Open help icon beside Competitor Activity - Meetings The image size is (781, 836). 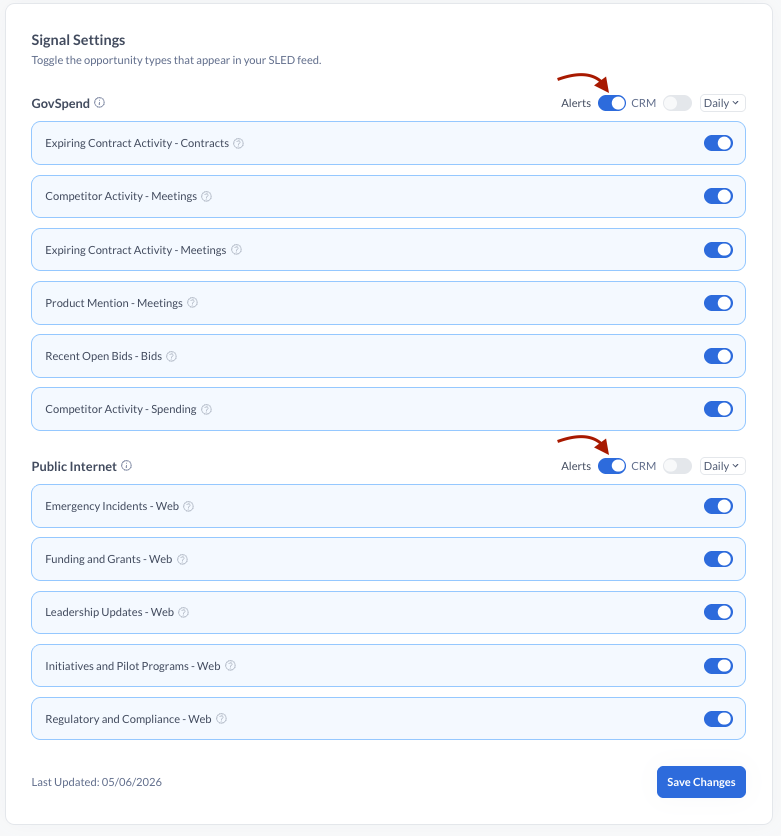[207, 196]
